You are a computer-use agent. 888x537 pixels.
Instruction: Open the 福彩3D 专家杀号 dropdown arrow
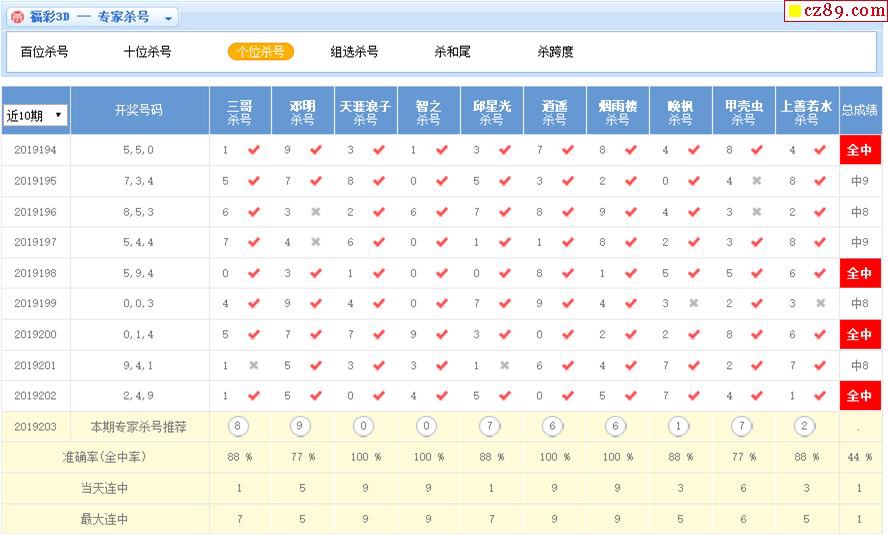click(x=168, y=18)
